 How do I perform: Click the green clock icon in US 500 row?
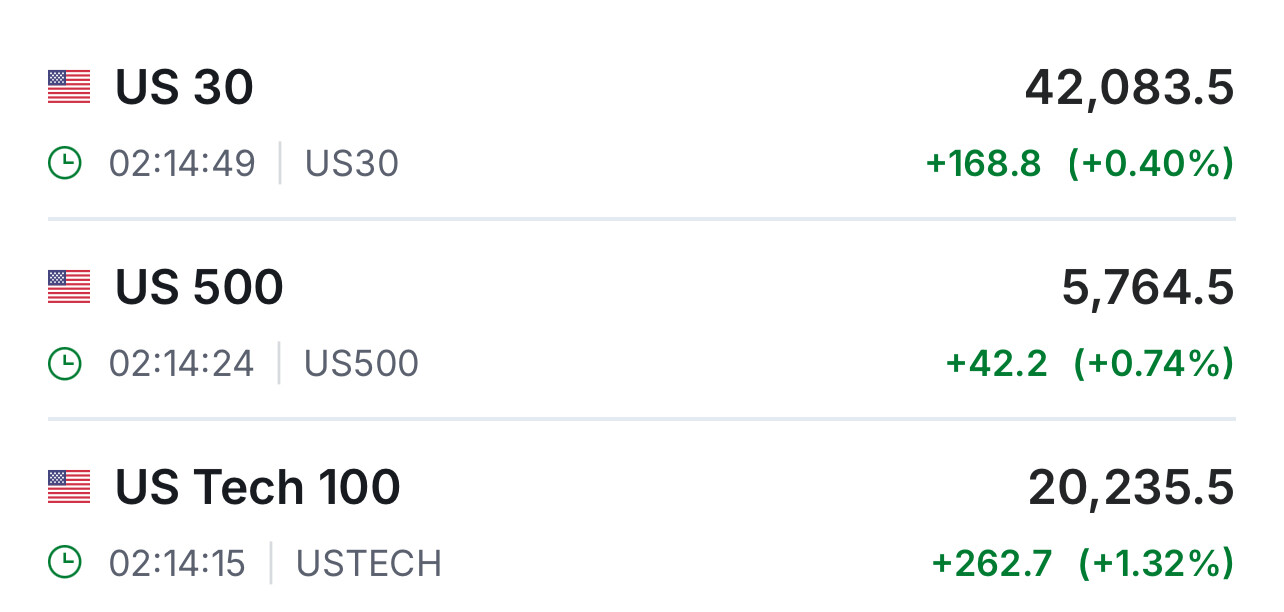(65, 363)
